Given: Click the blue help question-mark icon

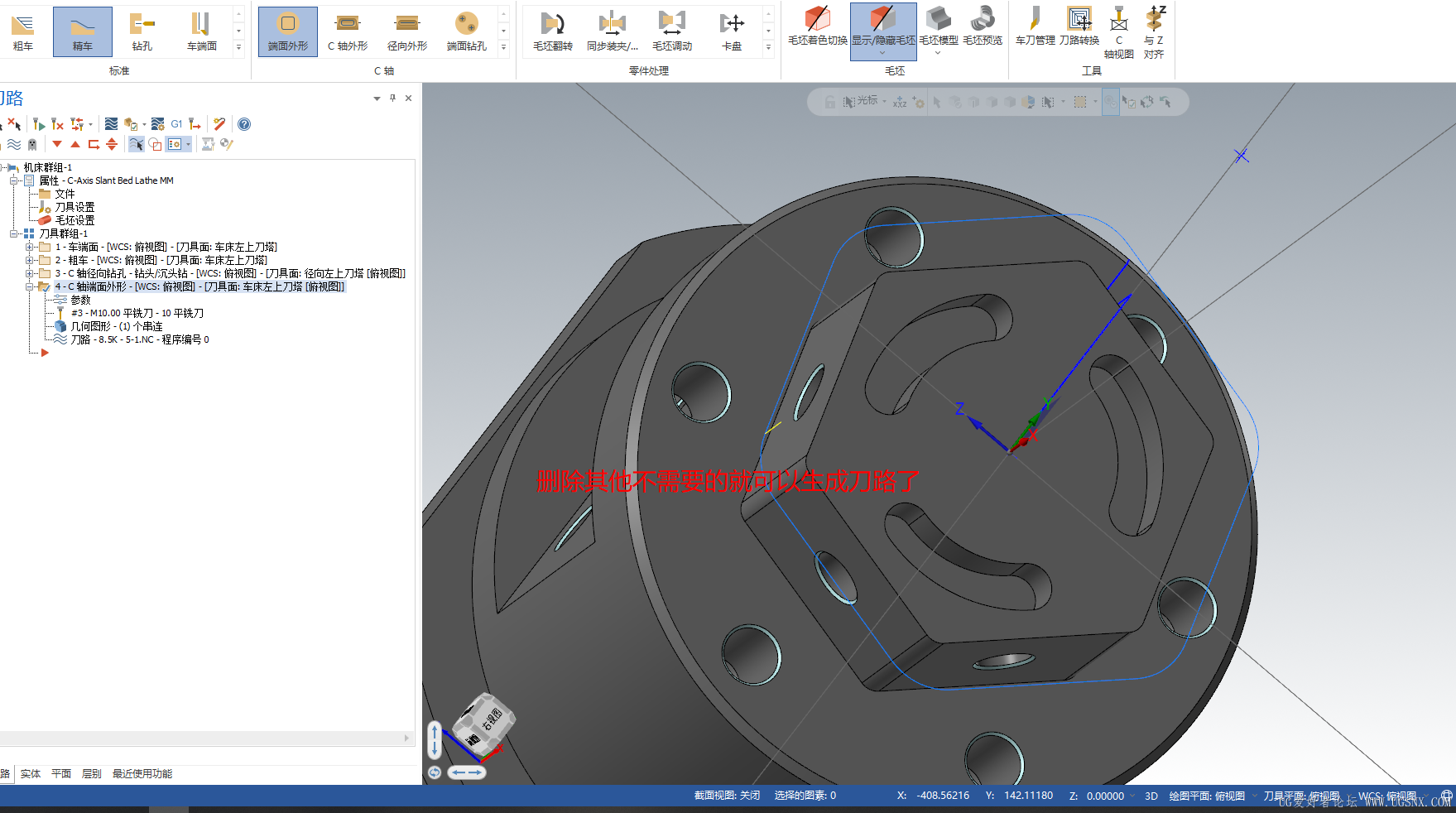Looking at the screenshot, I should [x=244, y=124].
